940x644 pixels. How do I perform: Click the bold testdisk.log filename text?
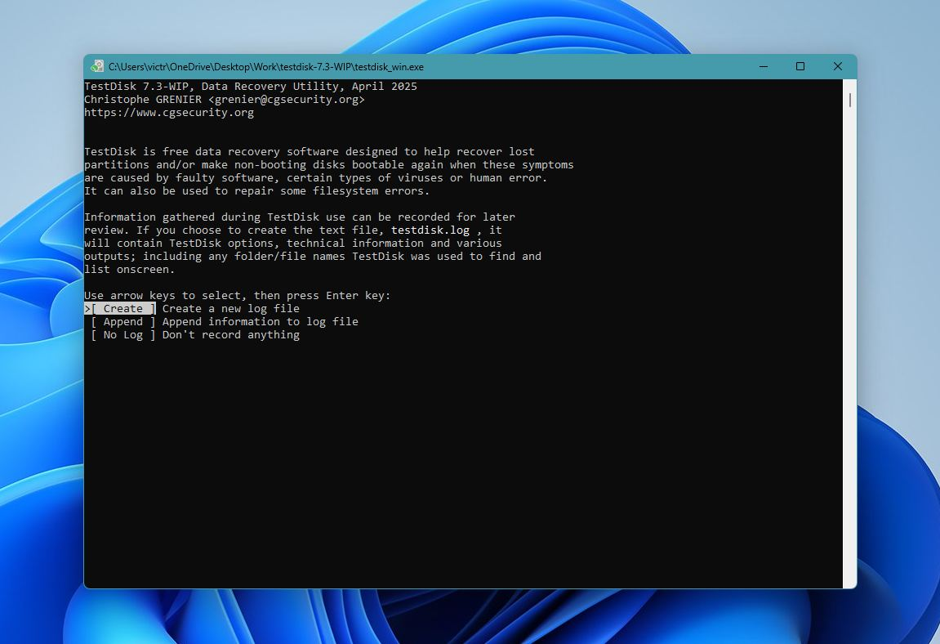click(x=430, y=230)
